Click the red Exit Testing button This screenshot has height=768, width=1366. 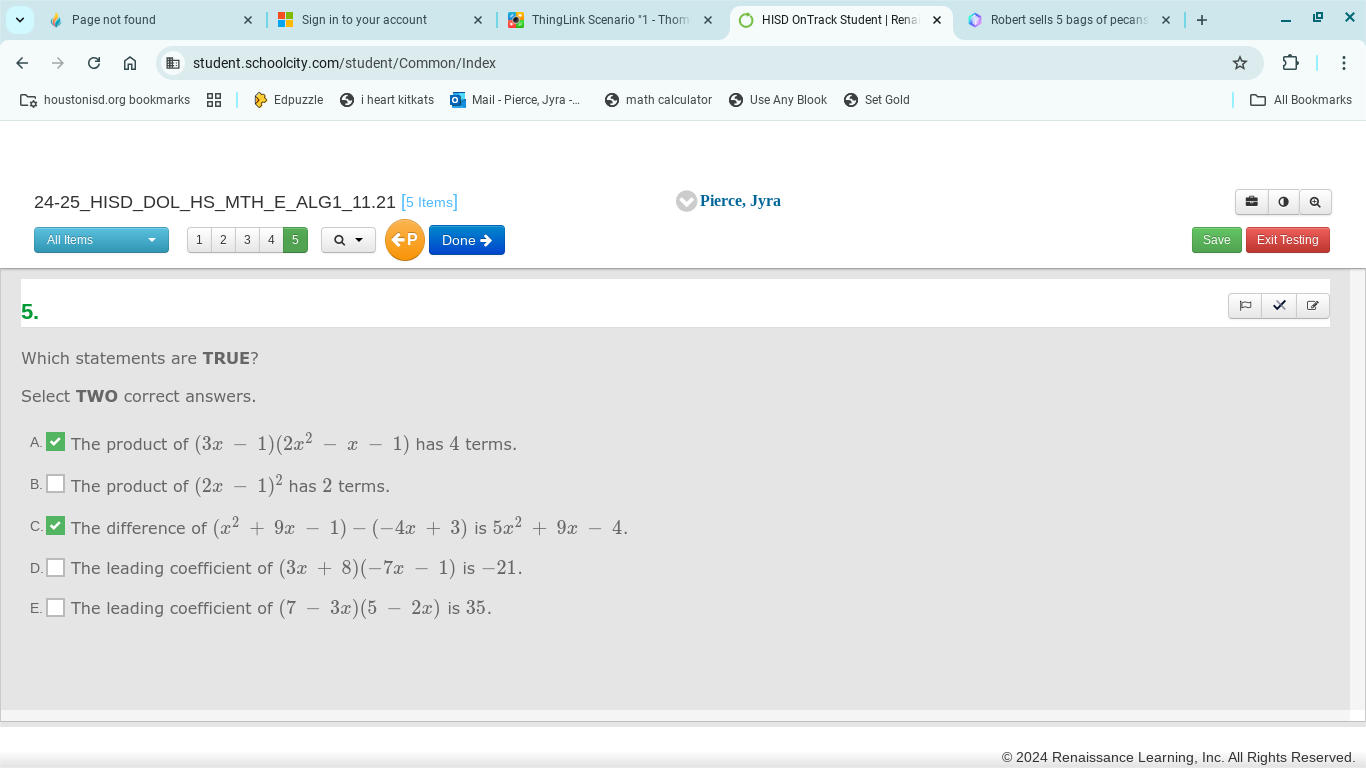[x=1288, y=240]
